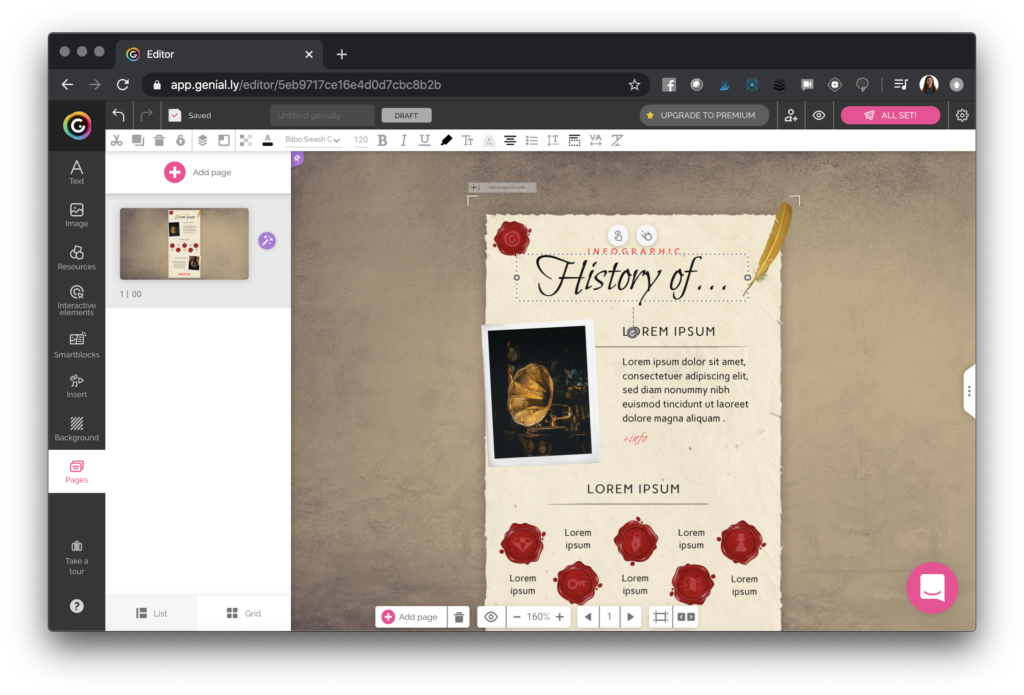This screenshot has height=695, width=1024.
Task: Click the Undo arrow
Action: click(x=117, y=115)
